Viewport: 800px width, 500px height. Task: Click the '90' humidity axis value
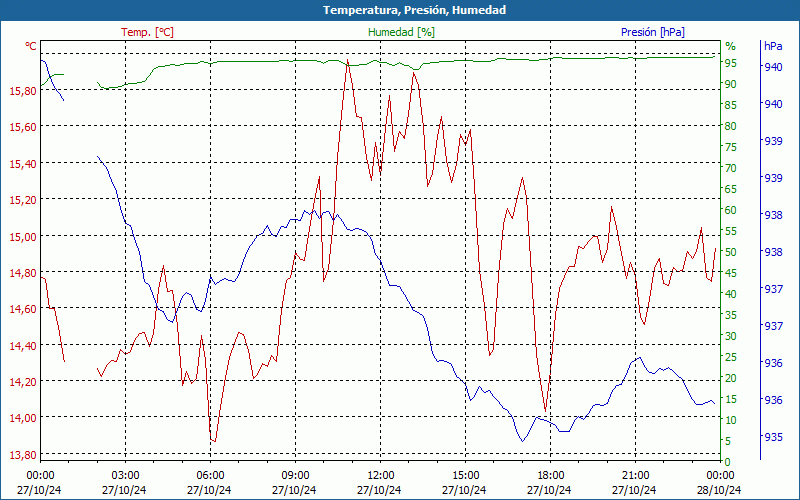pos(731,84)
